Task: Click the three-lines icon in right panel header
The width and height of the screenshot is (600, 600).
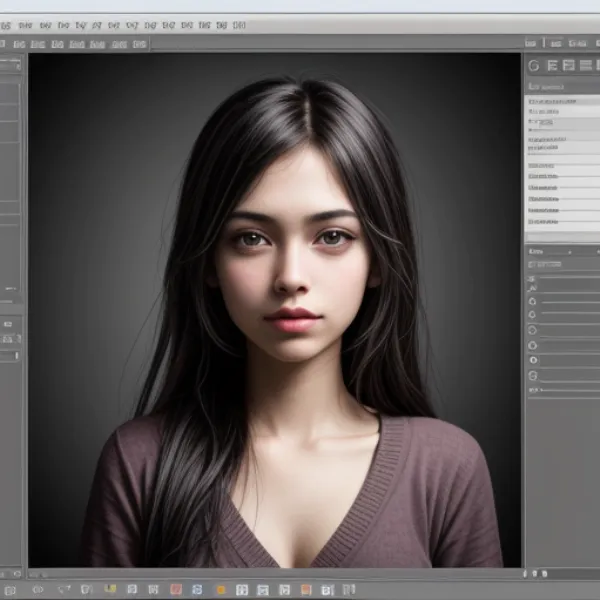Action: (585, 65)
